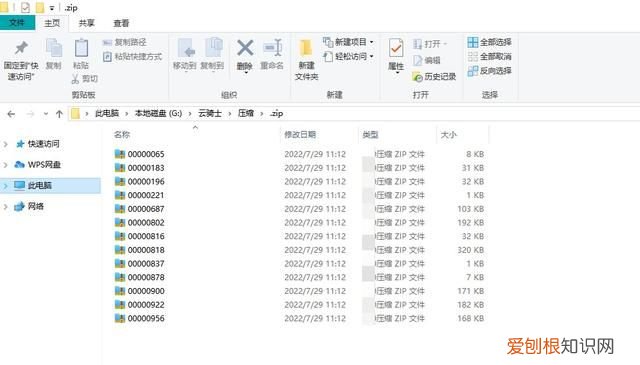The width and height of the screenshot is (640, 365).
Task: Click the Open button in ribbon
Action: point(430,44)
